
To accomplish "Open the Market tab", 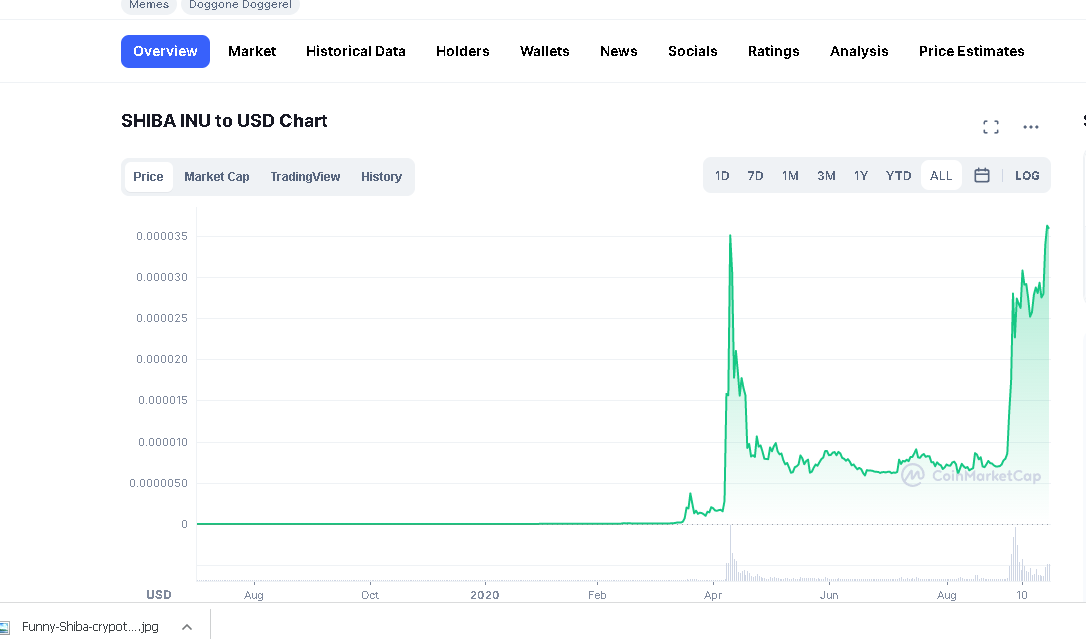I will click(252, 51).
